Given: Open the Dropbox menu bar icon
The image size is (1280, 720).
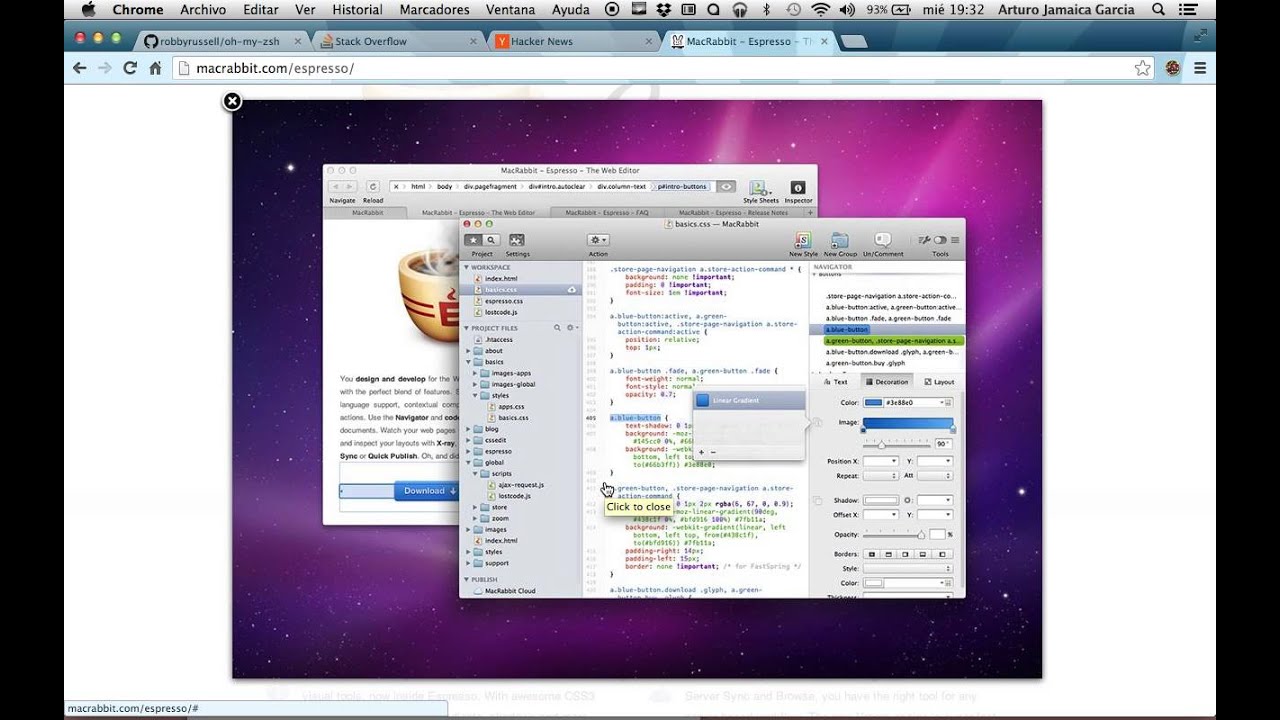Looking at the screenshot, I should coord(665,10).
